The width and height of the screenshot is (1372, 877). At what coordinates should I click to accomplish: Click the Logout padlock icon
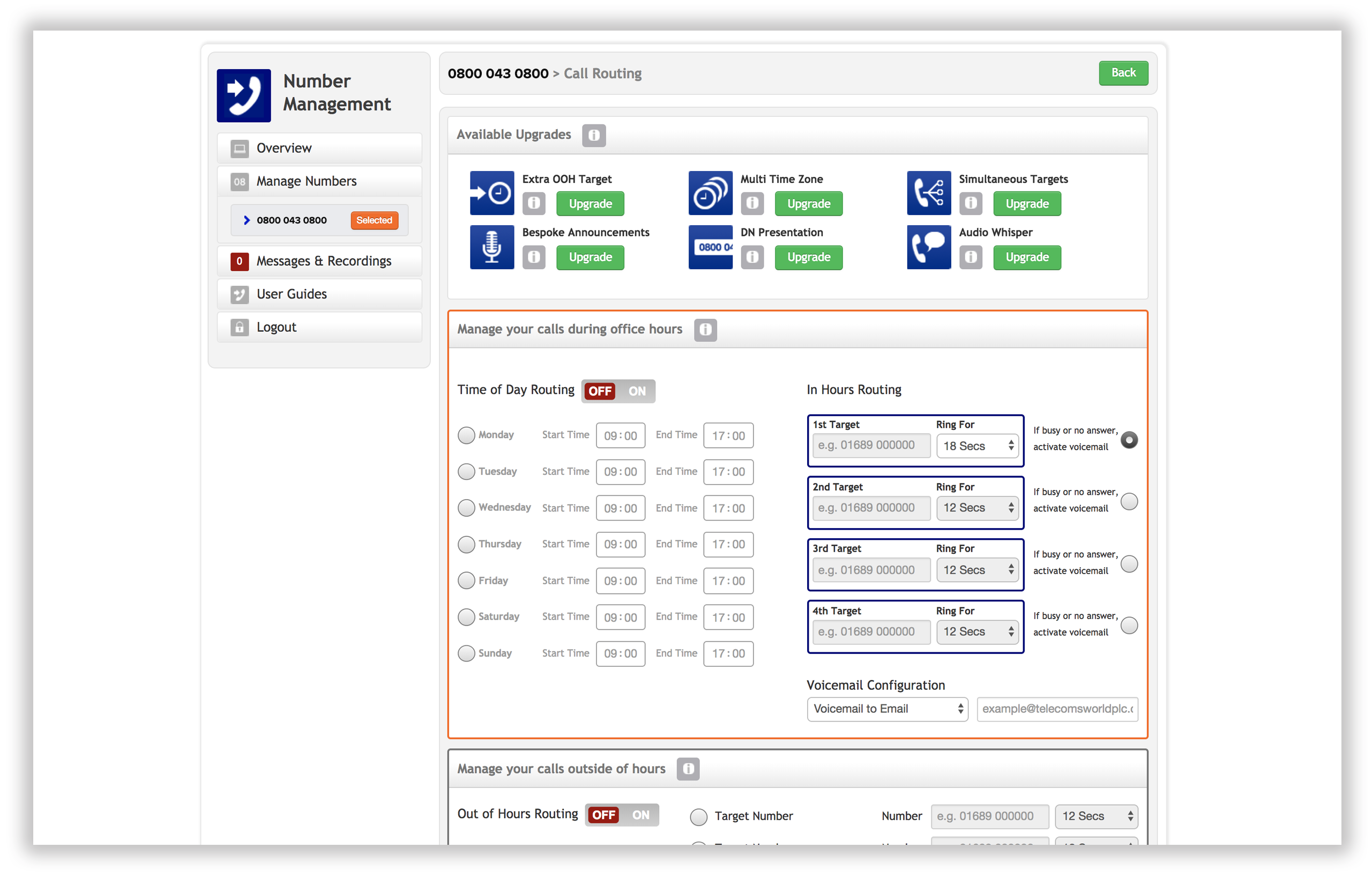point(240,327)
